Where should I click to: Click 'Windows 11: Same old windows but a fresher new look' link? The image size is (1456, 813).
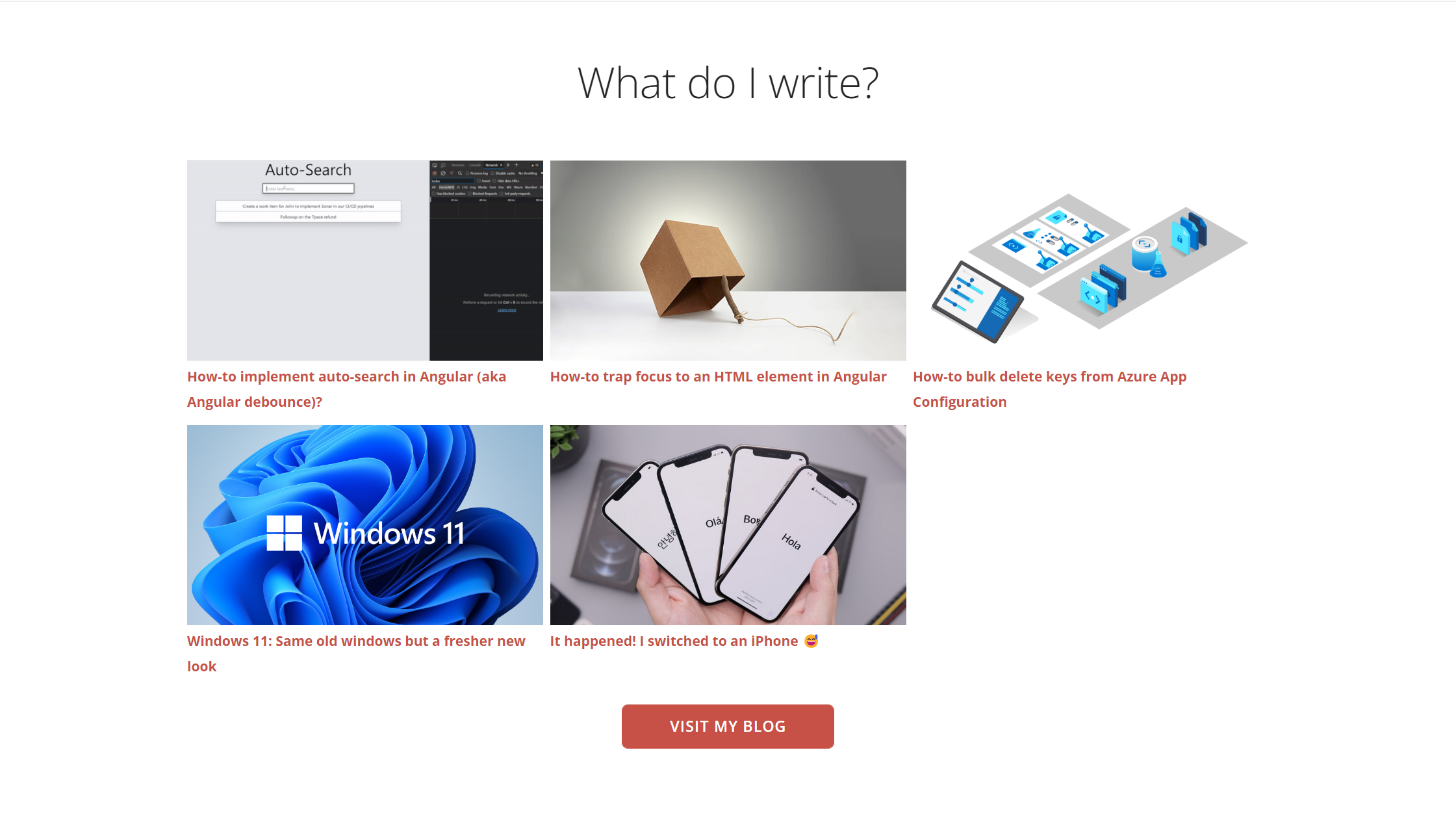point(356,653)
